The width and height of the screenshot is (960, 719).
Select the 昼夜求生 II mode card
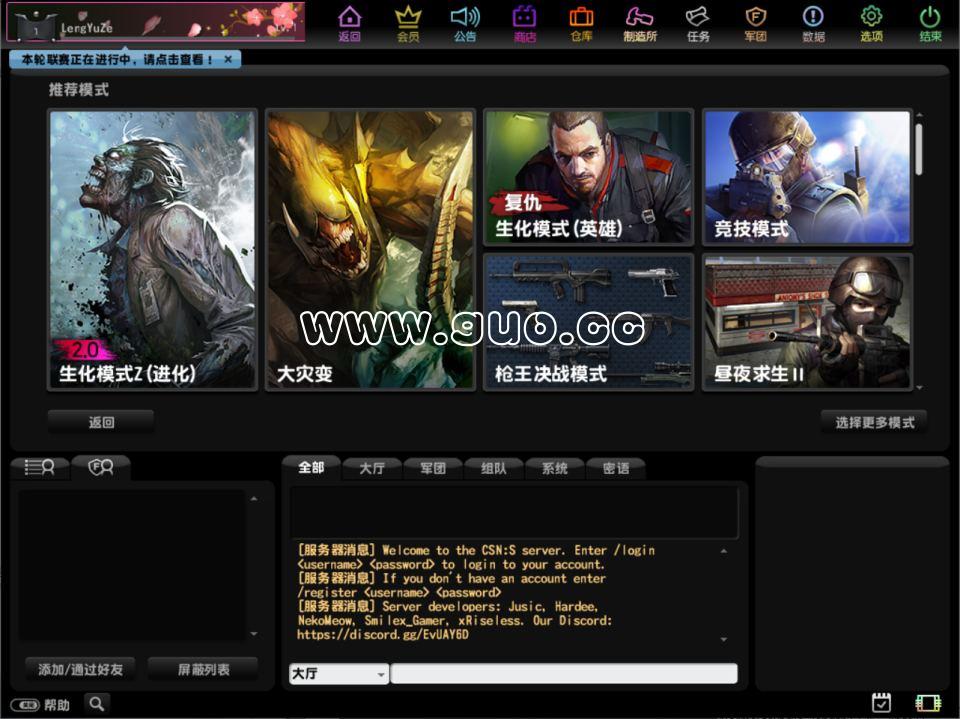(807, 322)
